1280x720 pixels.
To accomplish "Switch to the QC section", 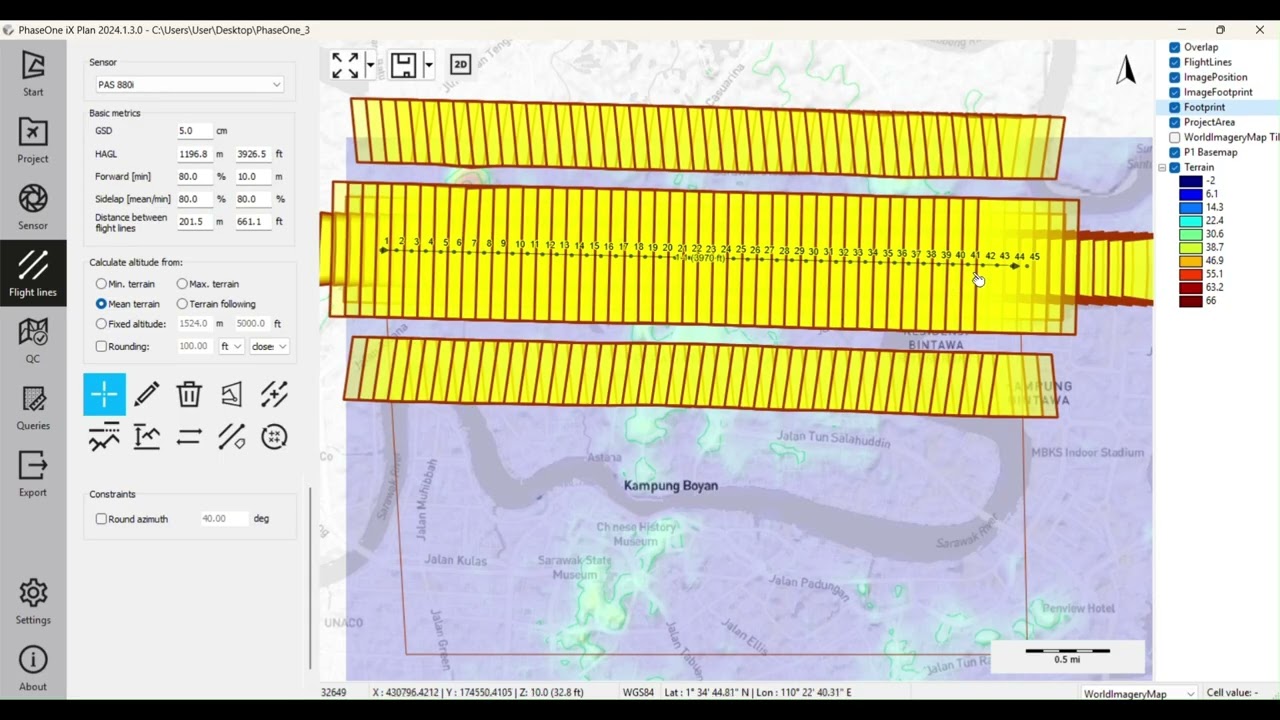I will (33, 340).
